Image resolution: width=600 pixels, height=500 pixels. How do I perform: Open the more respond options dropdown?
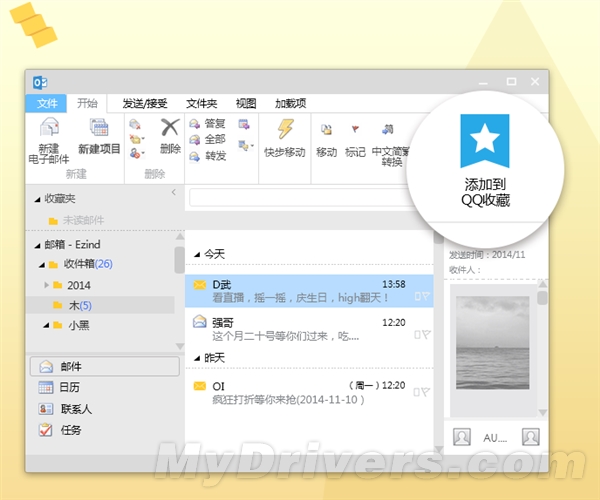pyautogui.click(x=246, y=145)
